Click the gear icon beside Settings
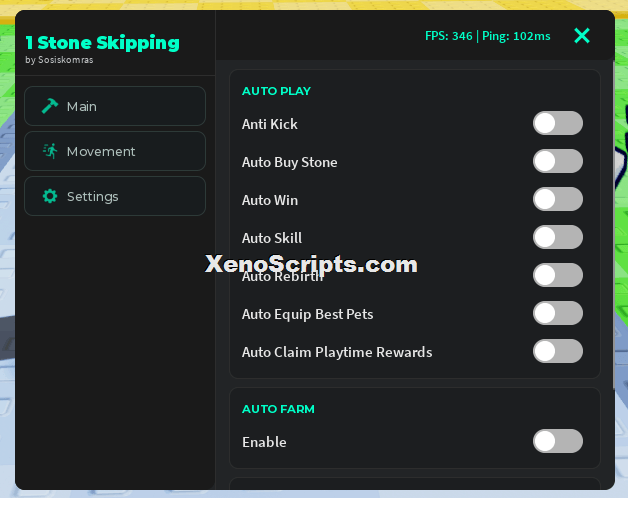The image size is (628, 528). (x=50, y=196)
